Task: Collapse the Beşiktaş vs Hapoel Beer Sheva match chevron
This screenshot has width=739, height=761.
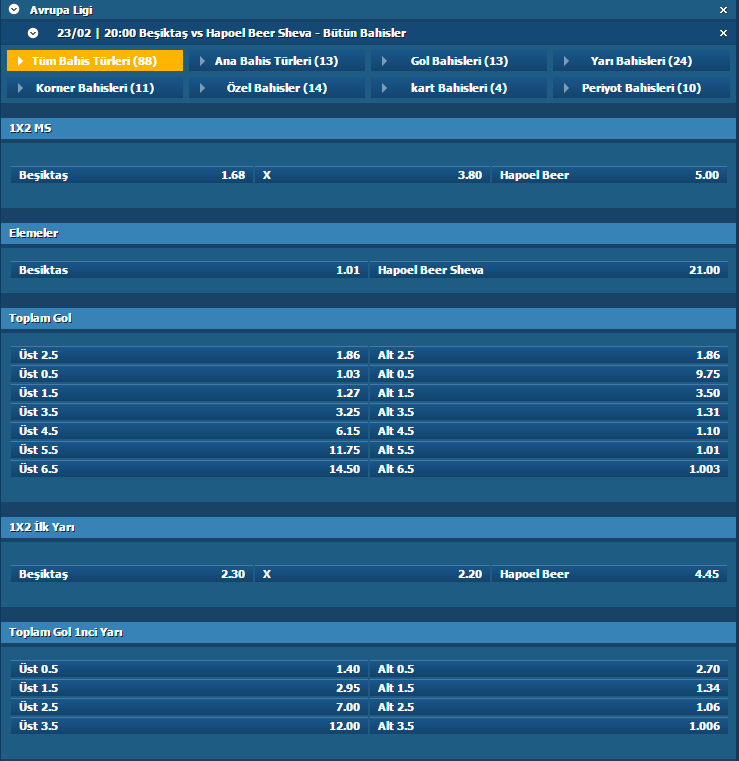Action: [x=33, y=33]
